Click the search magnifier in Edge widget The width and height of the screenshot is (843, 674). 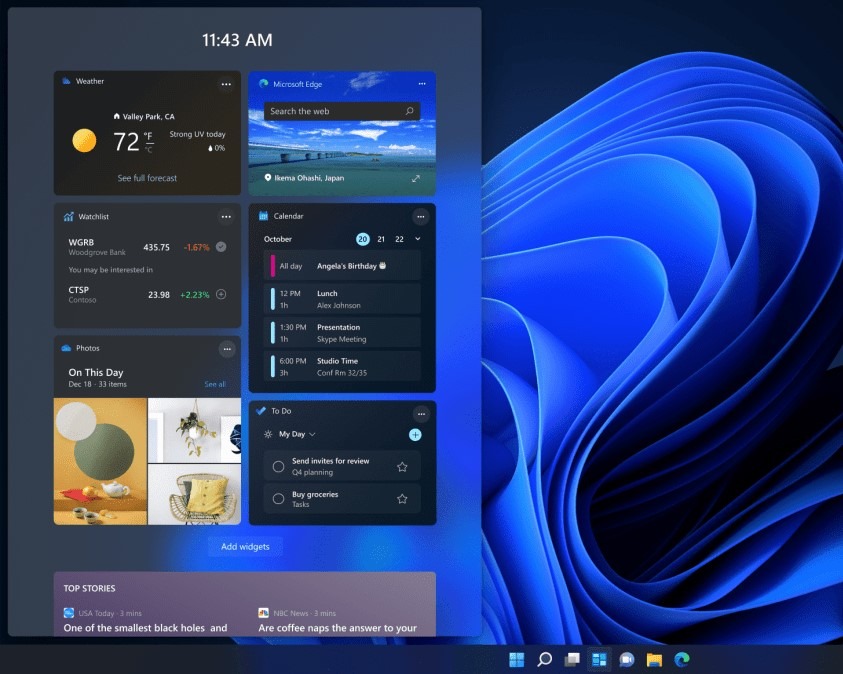410,111
